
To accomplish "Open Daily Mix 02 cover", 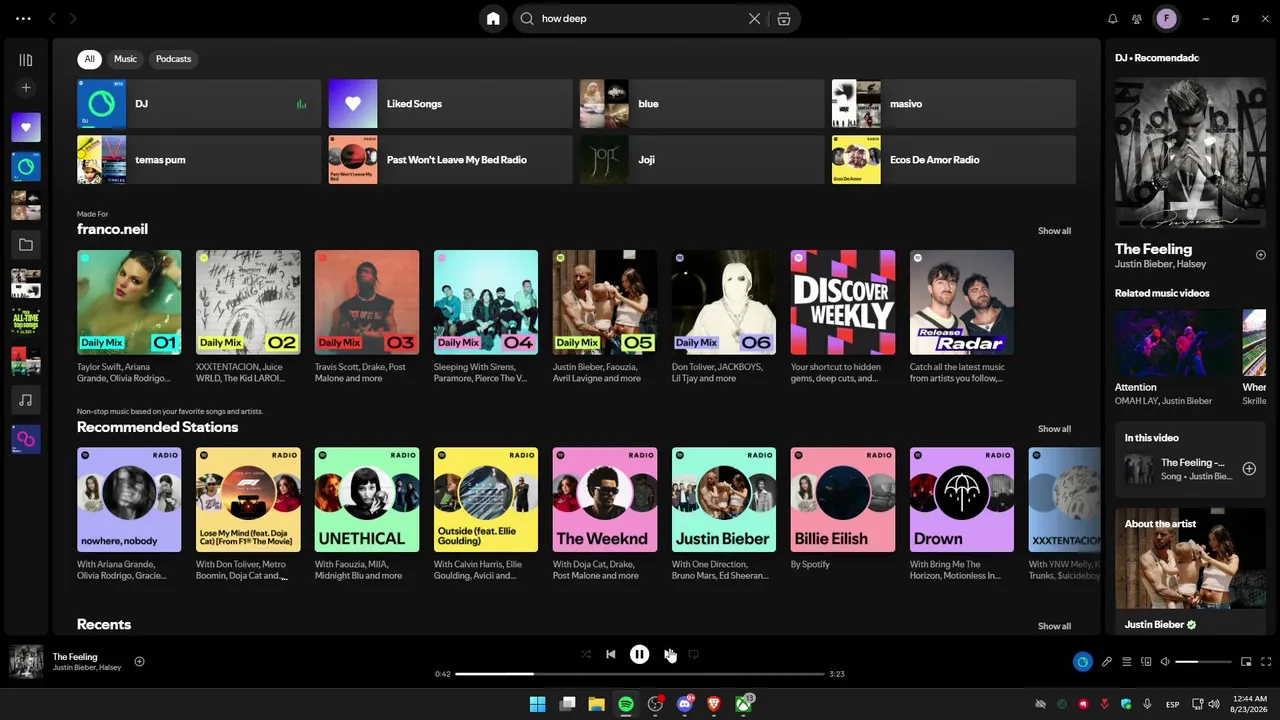I will pos(248,302).
